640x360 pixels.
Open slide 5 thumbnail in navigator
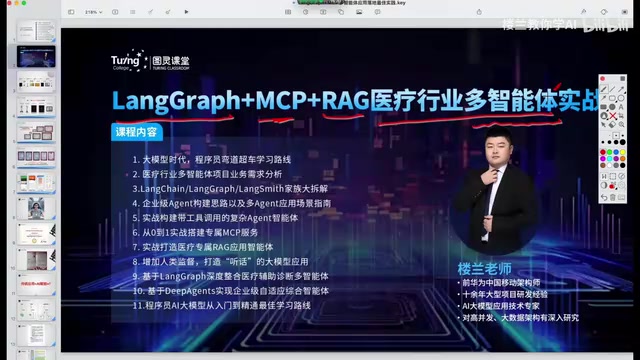(36, 132)
